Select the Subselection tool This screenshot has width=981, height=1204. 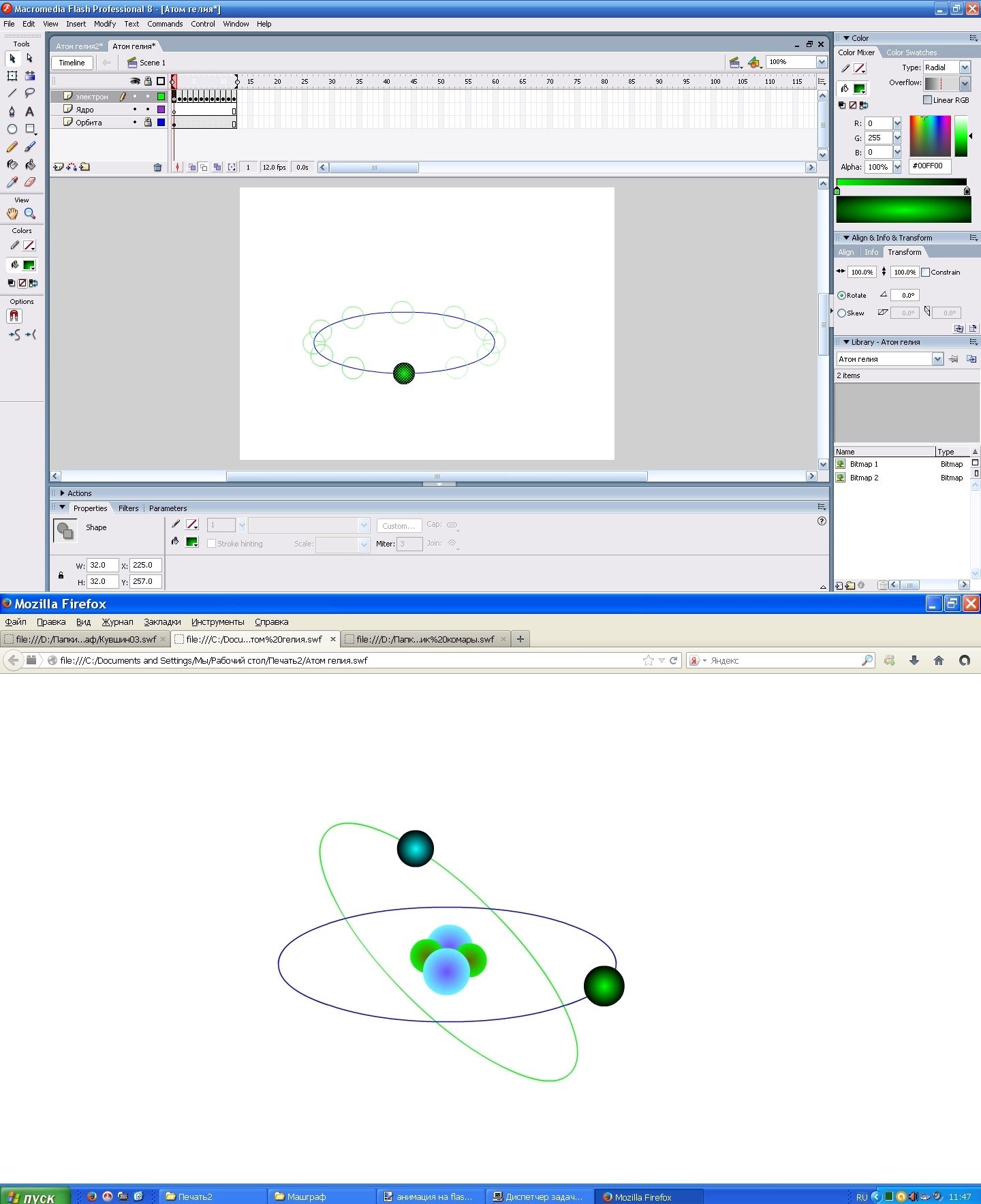click(x=30, y=59)
